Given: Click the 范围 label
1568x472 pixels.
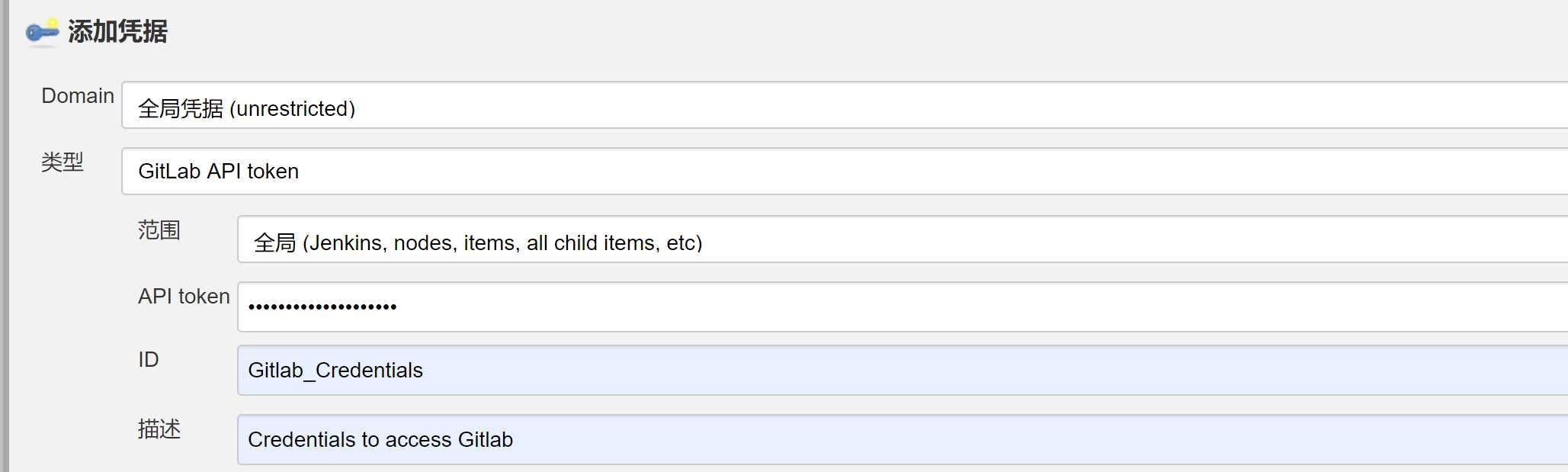Looking at the screenshot, I should 159,230.
